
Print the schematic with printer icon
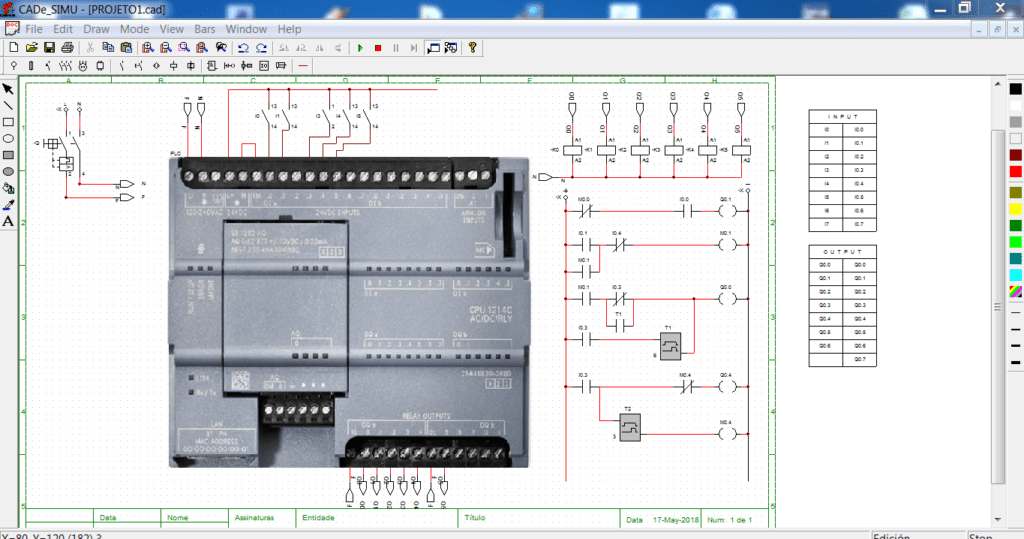(x=67, y=48)
